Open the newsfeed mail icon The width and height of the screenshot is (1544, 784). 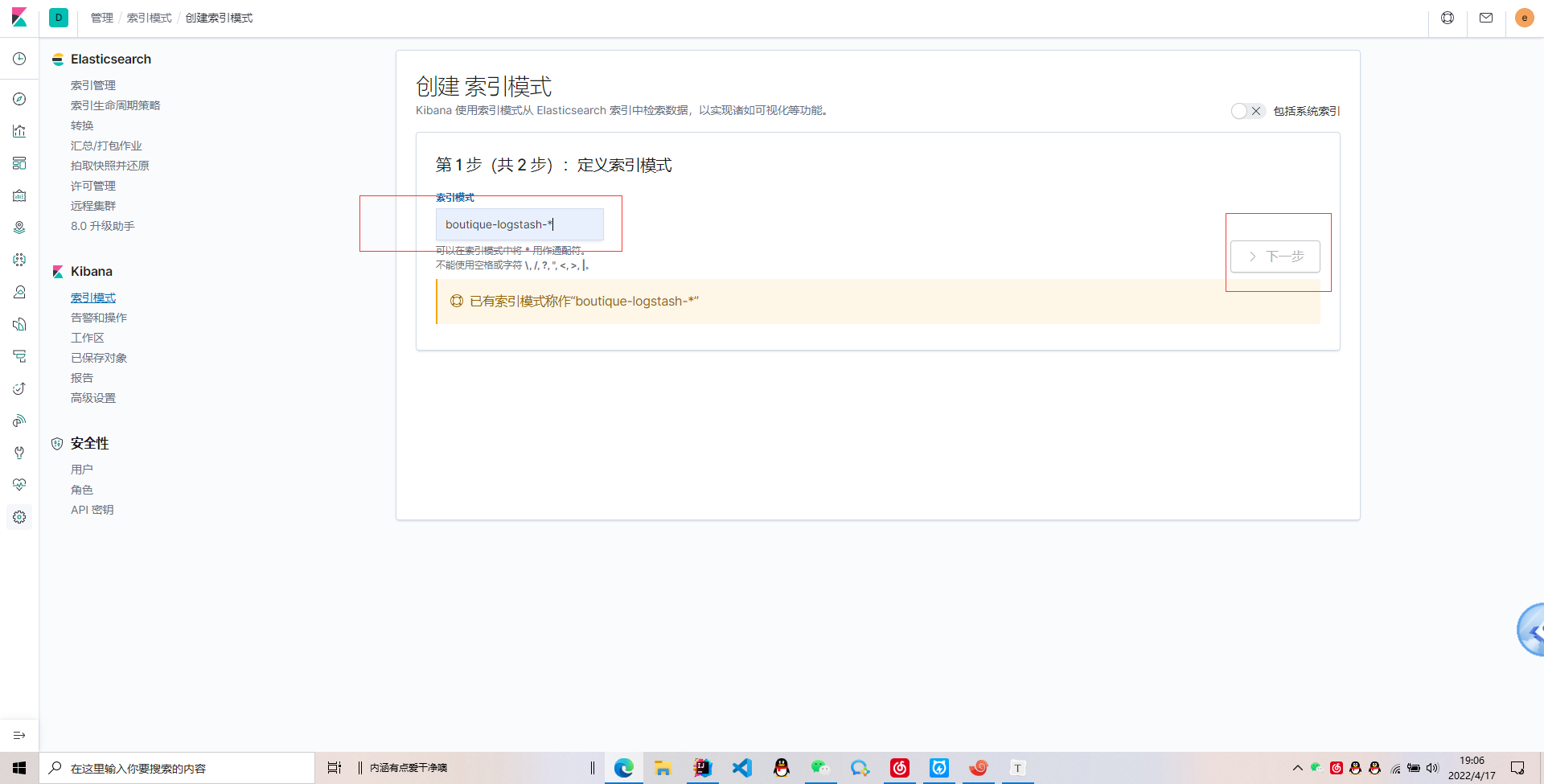click(x=1486, y=18)
